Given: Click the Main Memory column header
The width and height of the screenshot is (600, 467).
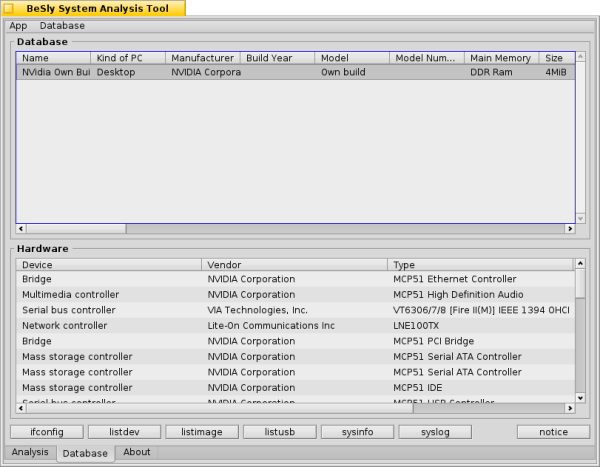Looking at the screenshot, I should [x=501, y=58].
